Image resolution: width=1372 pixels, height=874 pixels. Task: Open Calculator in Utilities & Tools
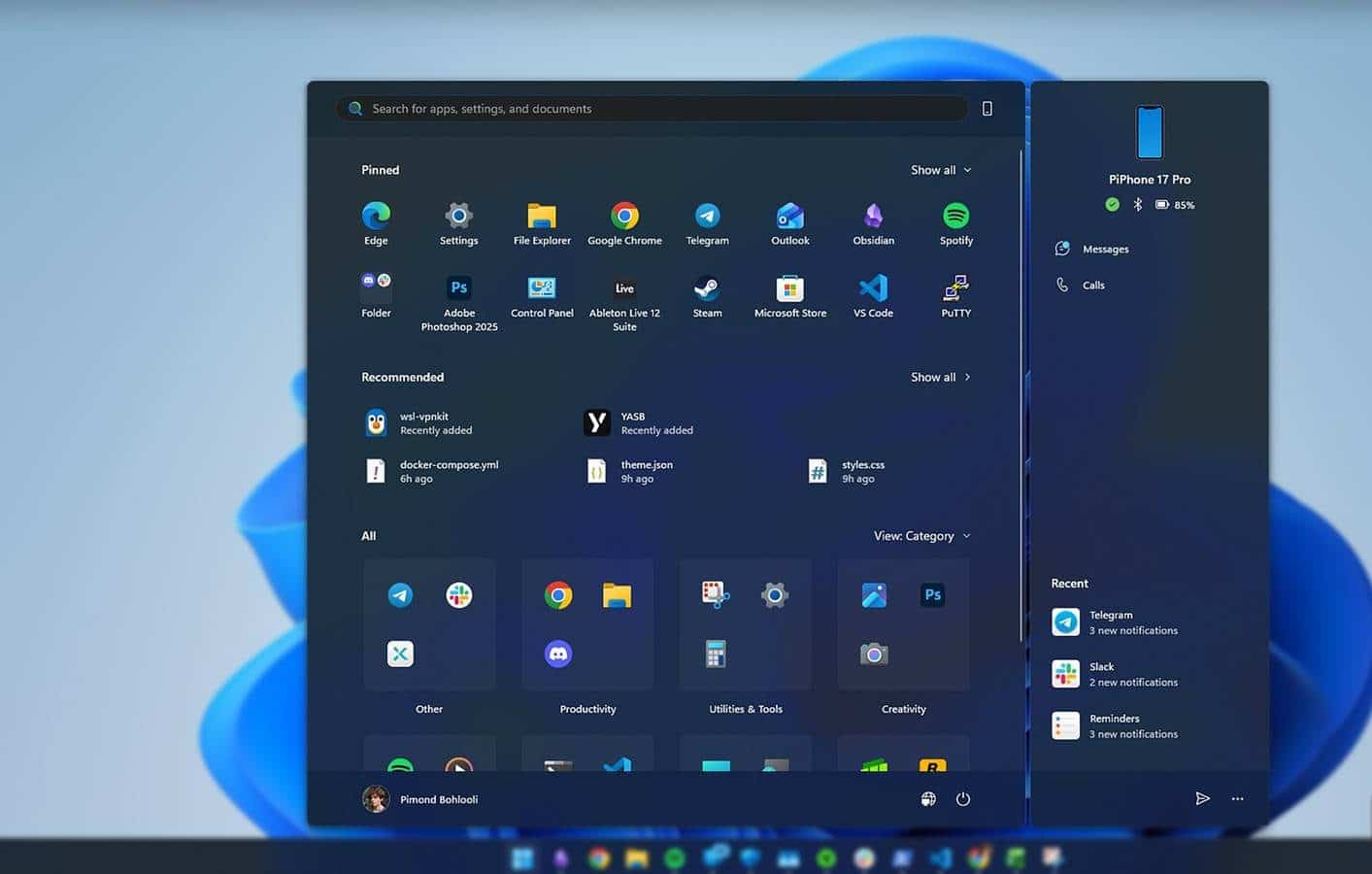coord(716,654)
